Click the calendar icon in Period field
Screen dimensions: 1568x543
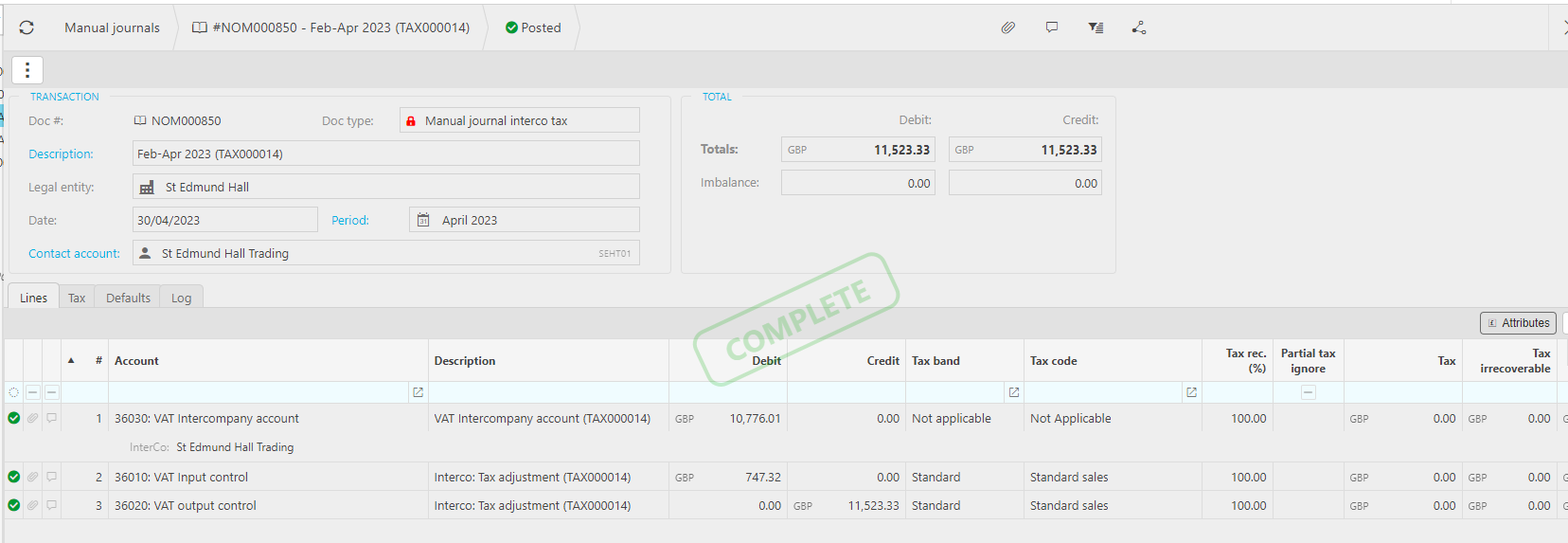(x=423, y=220)
